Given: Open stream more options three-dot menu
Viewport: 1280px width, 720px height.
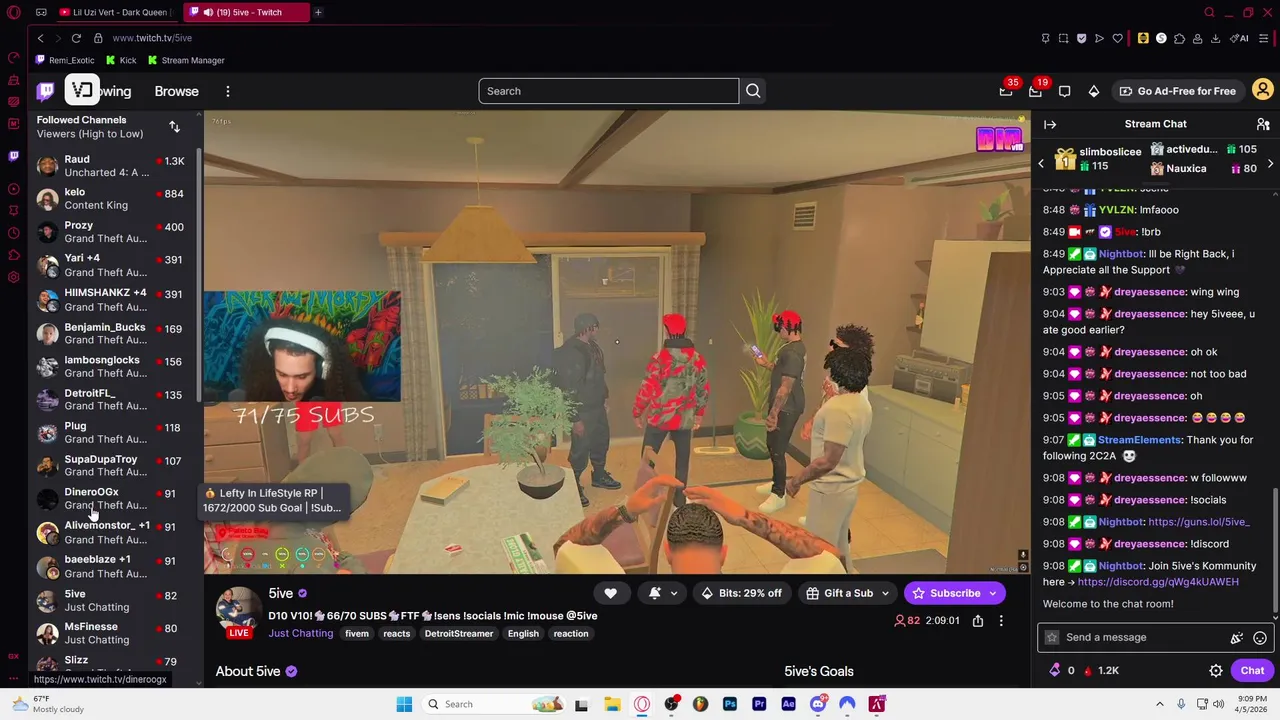Looking at the screenshot, I should coord(1001,620).
